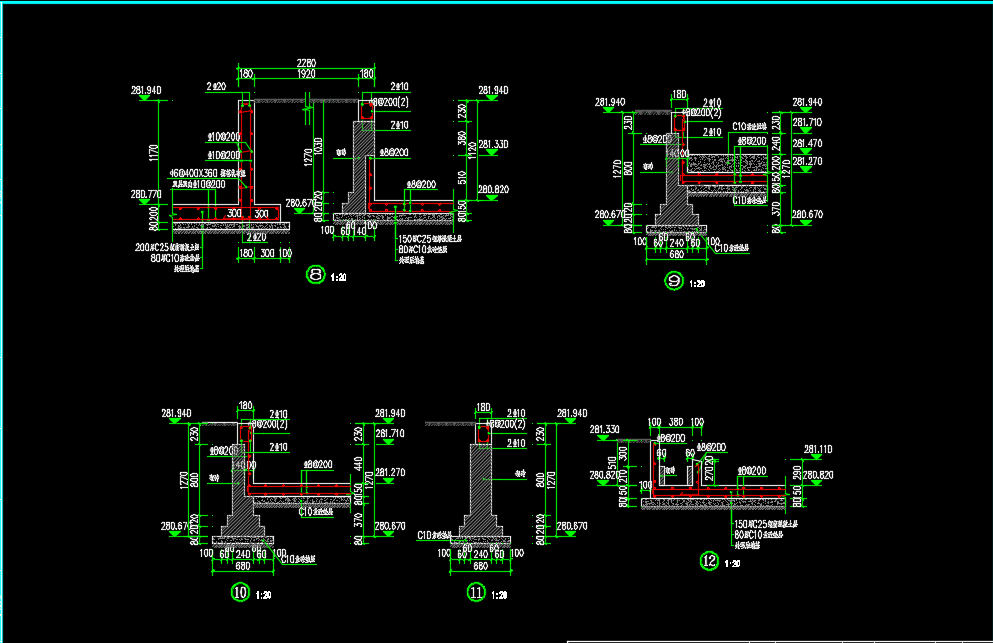Click the circled detail number 8 marker

[x=315, y=274]
